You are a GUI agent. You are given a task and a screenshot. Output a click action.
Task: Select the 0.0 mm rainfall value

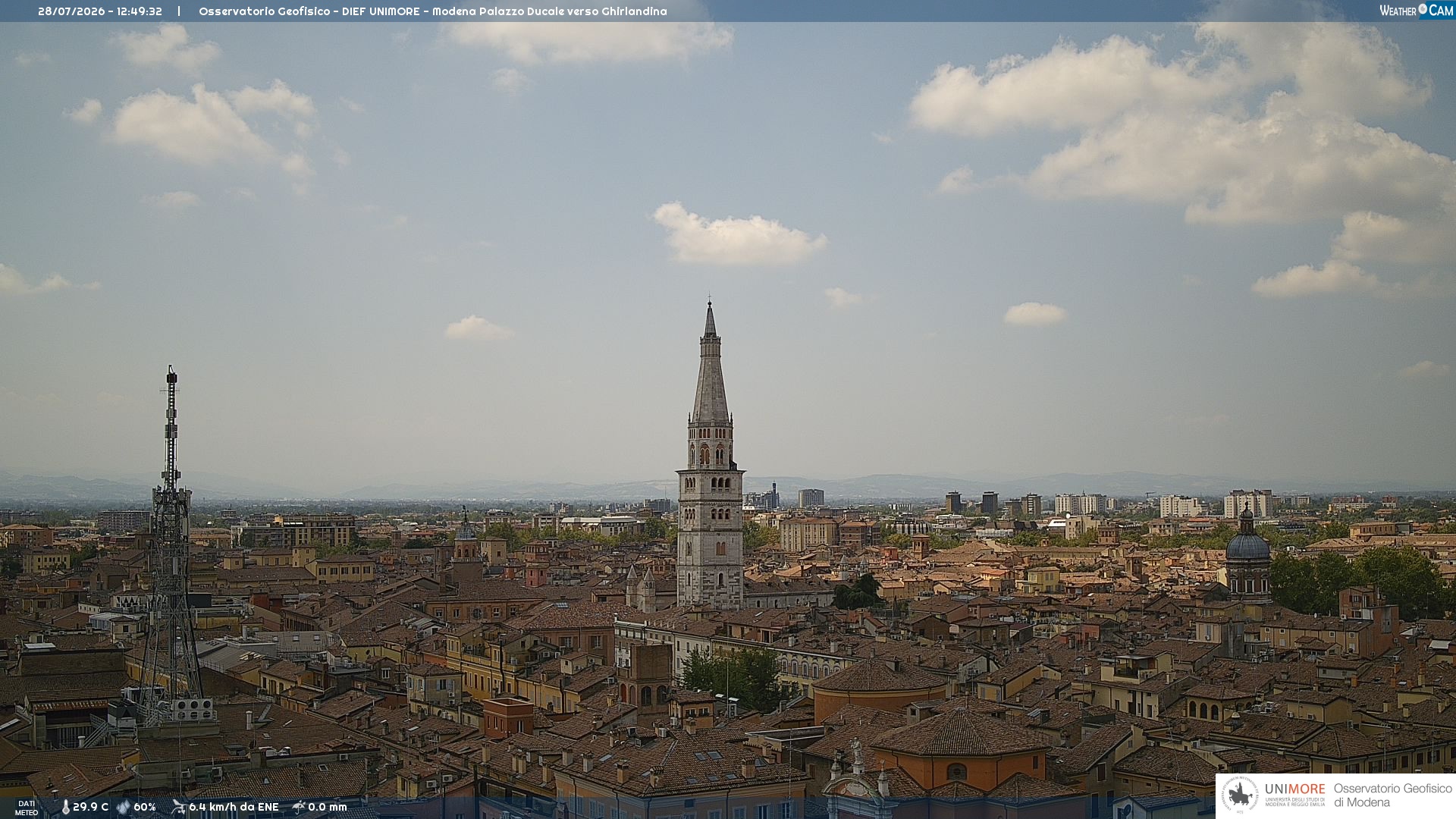[328, 808]
